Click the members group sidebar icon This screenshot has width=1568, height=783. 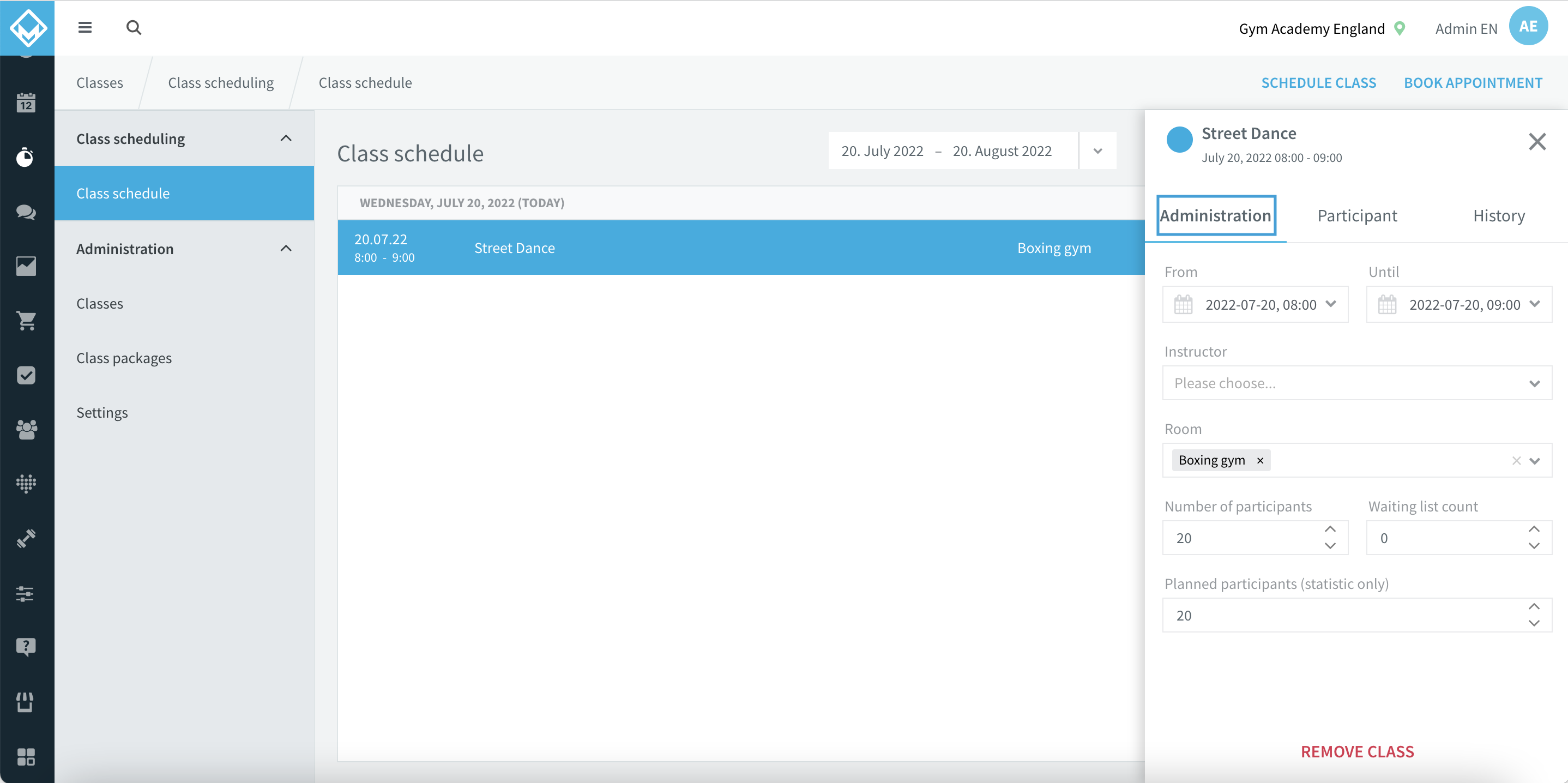(x=26, y=429)
